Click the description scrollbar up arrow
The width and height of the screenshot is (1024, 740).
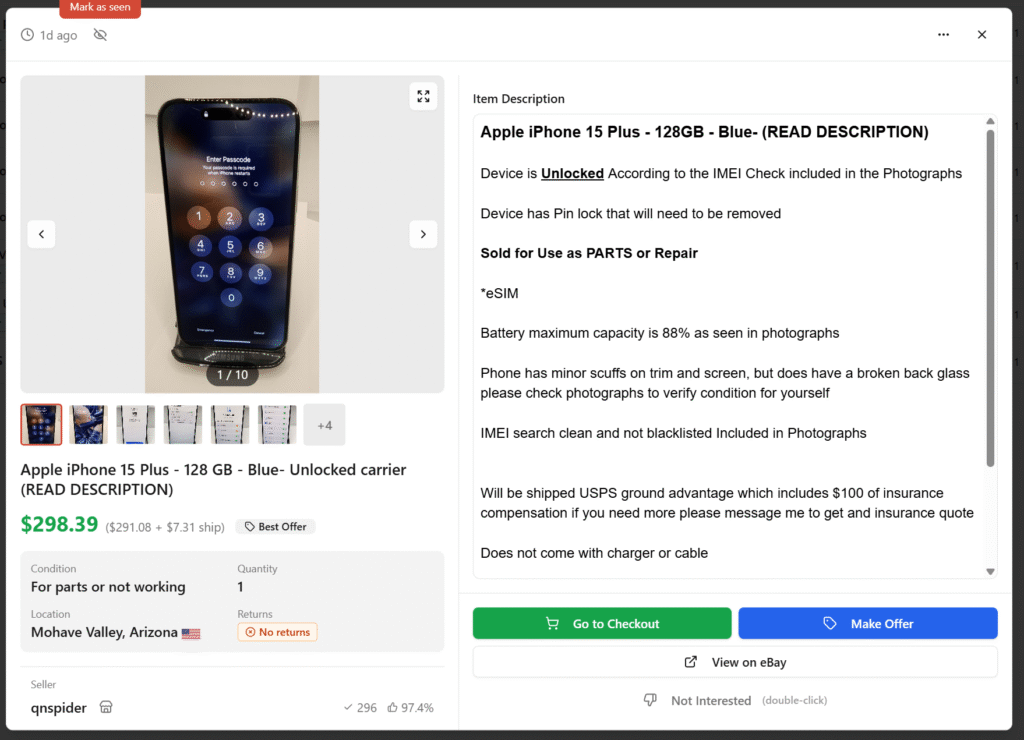pyautogui.click(x=990, y=121)
